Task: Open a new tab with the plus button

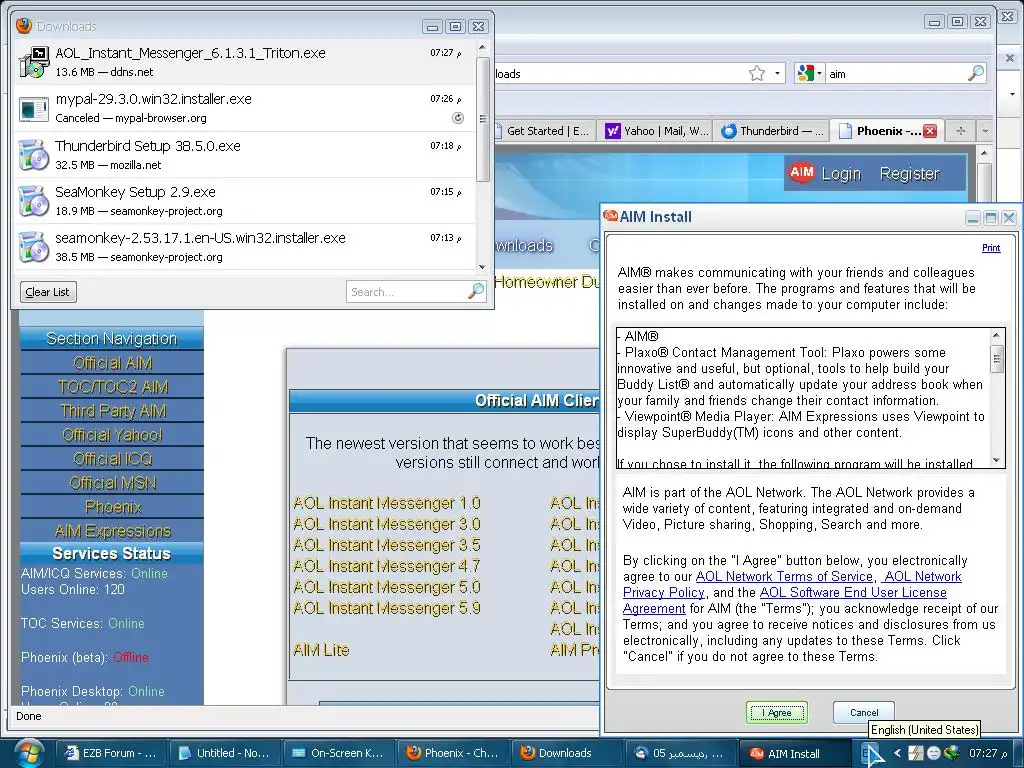Action: [x=960, y=131]
